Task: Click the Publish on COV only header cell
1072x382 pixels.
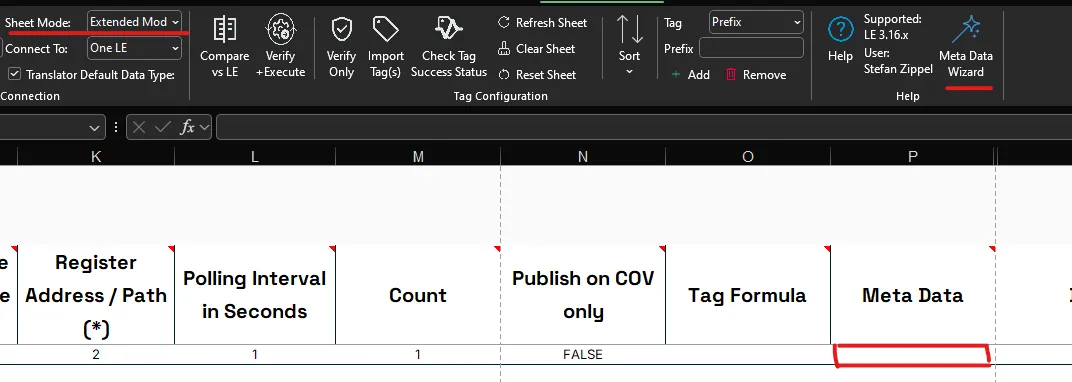Action: tap(583, 295)
